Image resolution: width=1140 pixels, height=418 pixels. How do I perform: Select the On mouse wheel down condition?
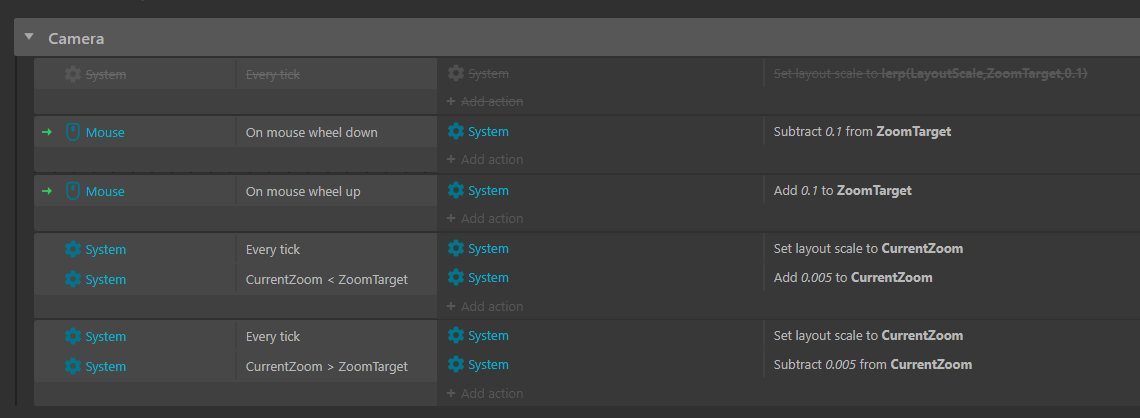(x=311, y=132)
